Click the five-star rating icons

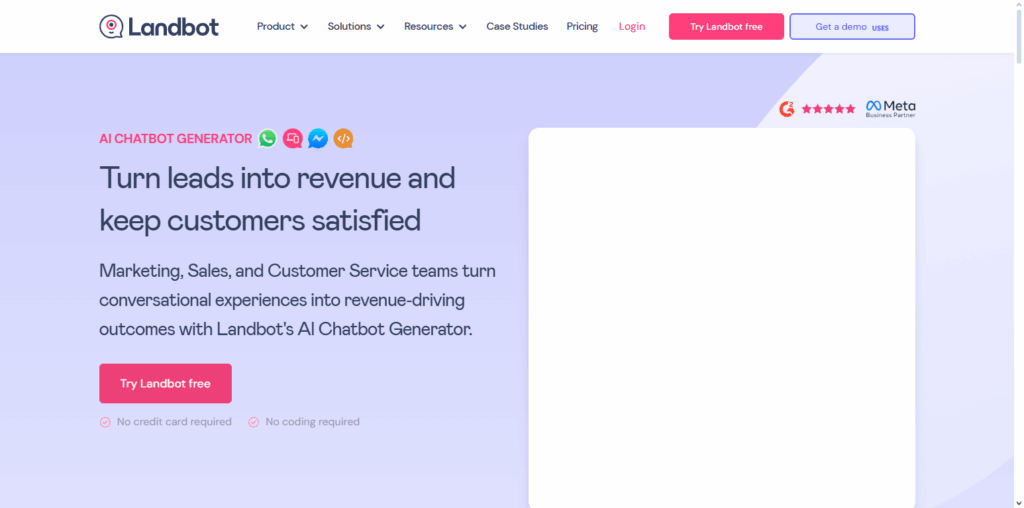tap(828, 109)
